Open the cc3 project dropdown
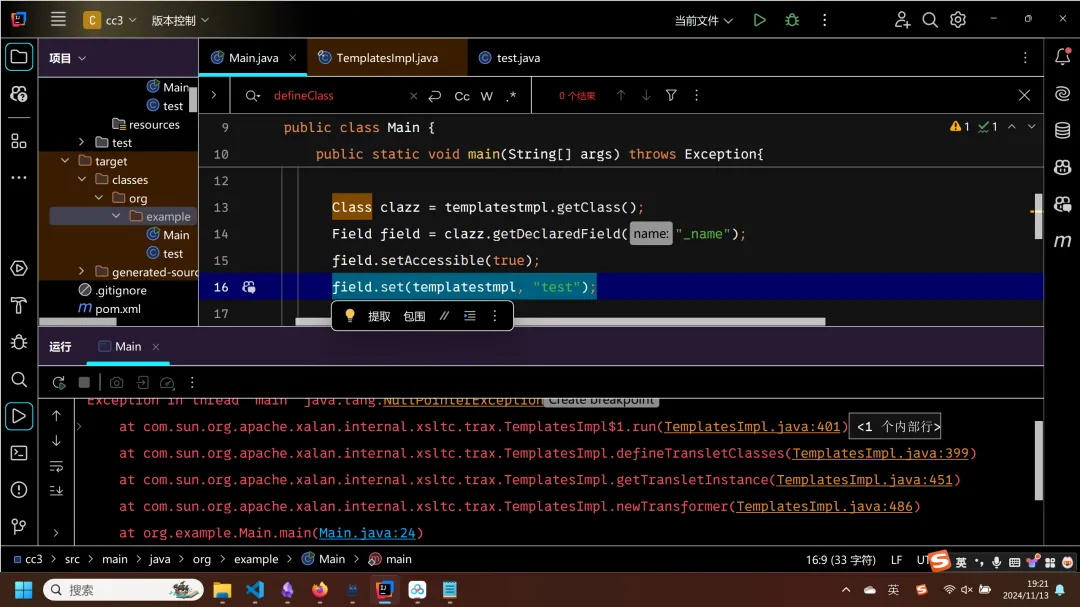 tap(110, 20)
